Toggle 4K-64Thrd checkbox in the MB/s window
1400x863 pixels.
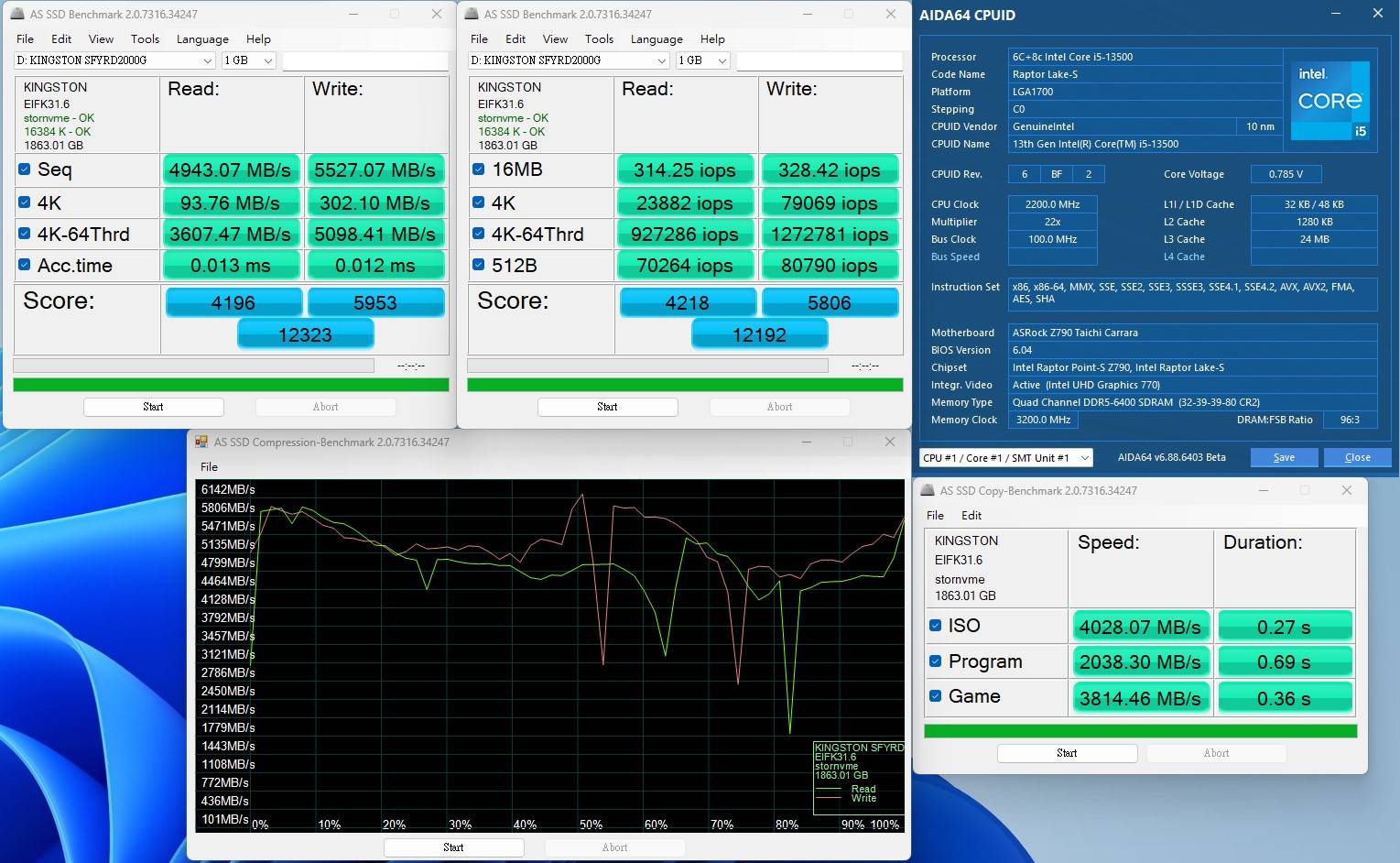click(x=25, y=234)
